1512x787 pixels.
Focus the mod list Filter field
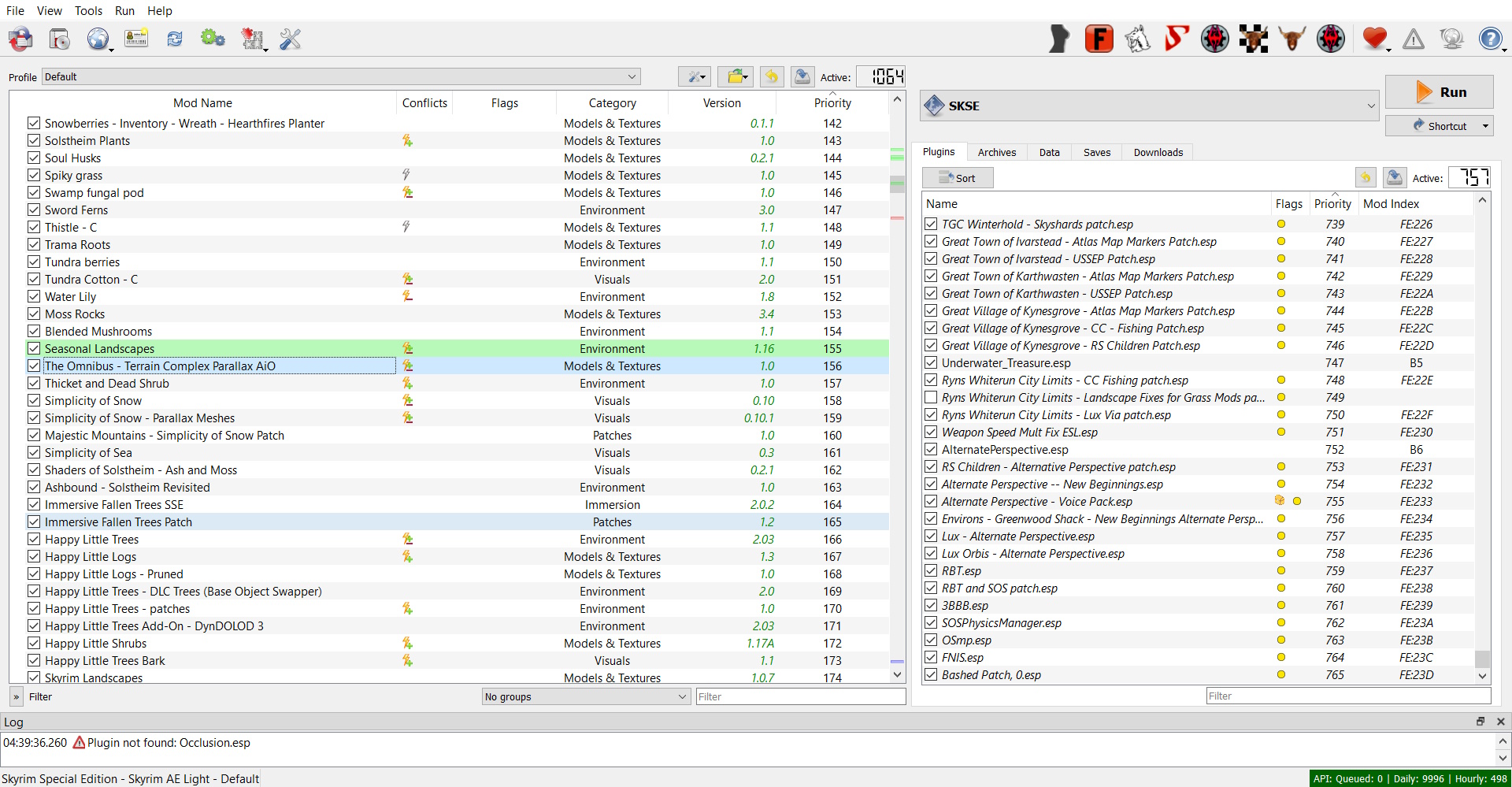pos(801,696)
